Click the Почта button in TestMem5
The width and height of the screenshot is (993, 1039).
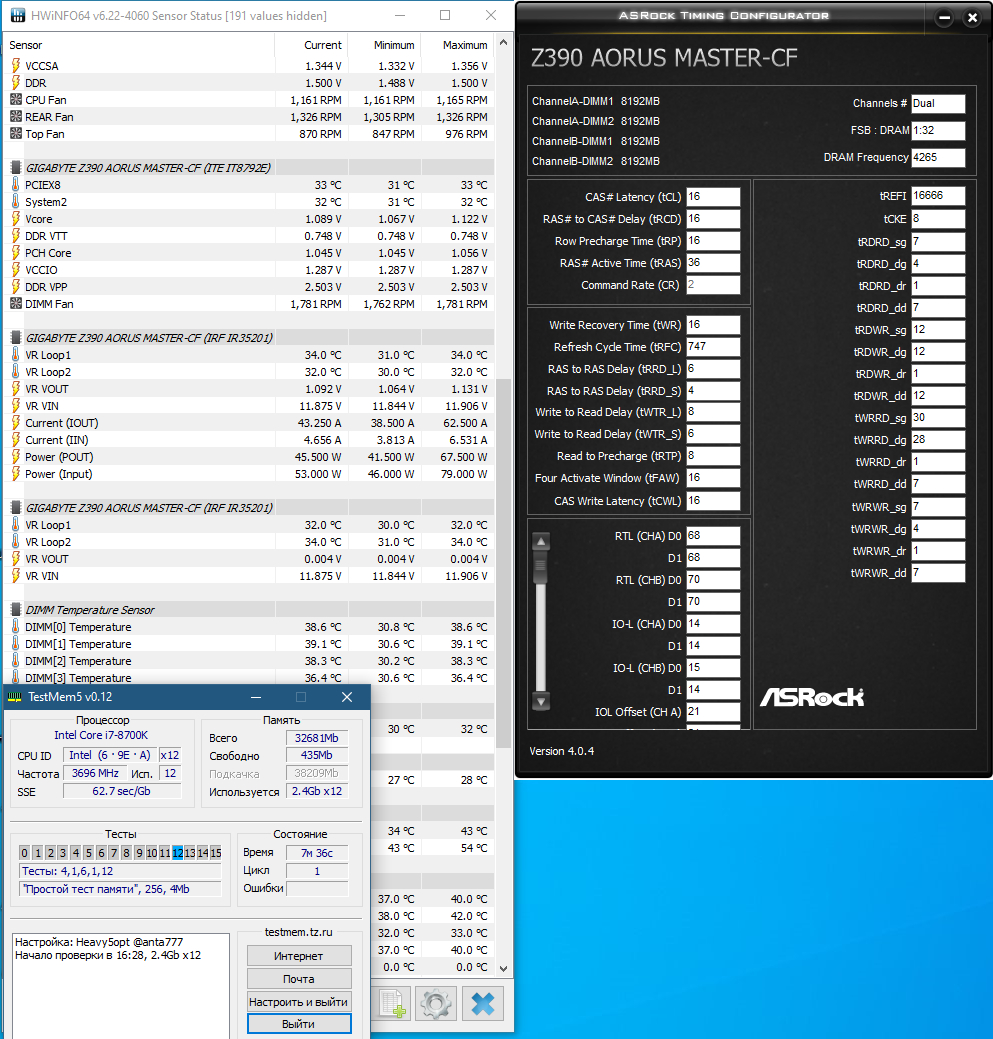[x=299, y=979]
